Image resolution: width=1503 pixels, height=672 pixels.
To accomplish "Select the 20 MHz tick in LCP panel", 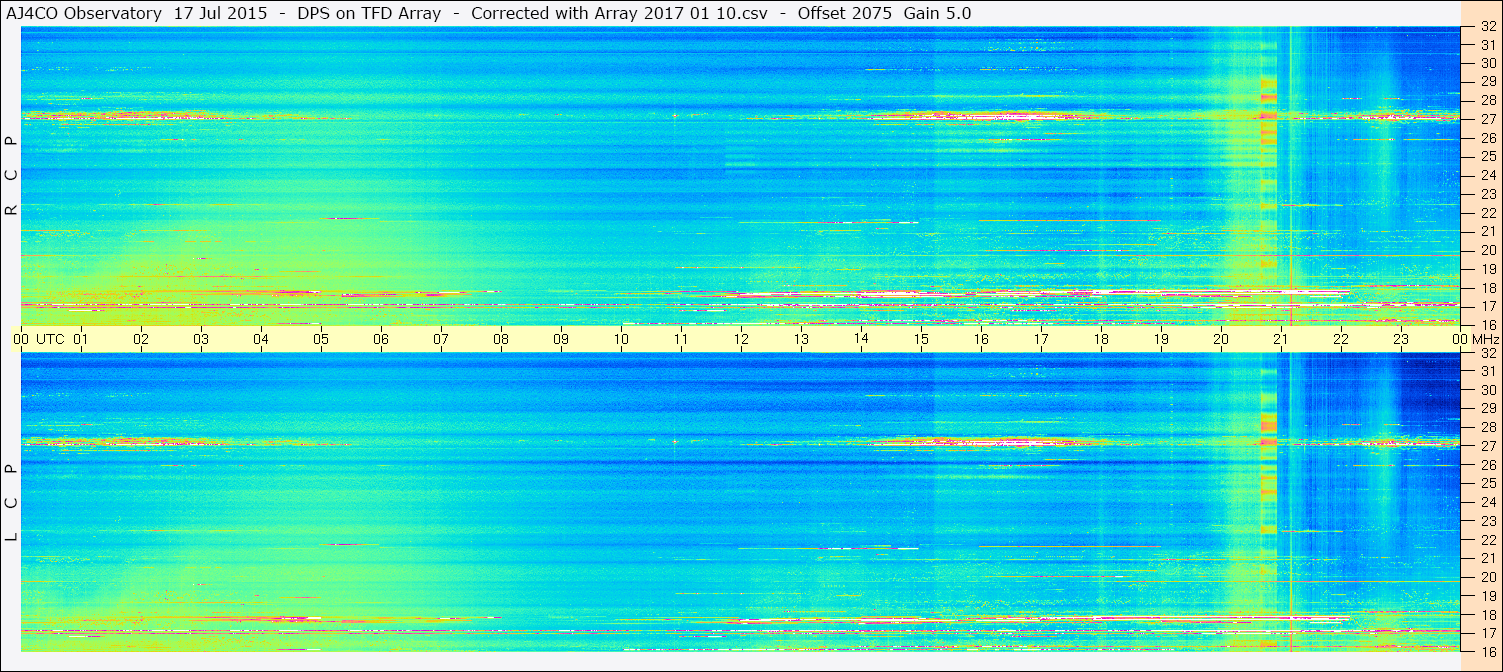I will point(1487,577).
